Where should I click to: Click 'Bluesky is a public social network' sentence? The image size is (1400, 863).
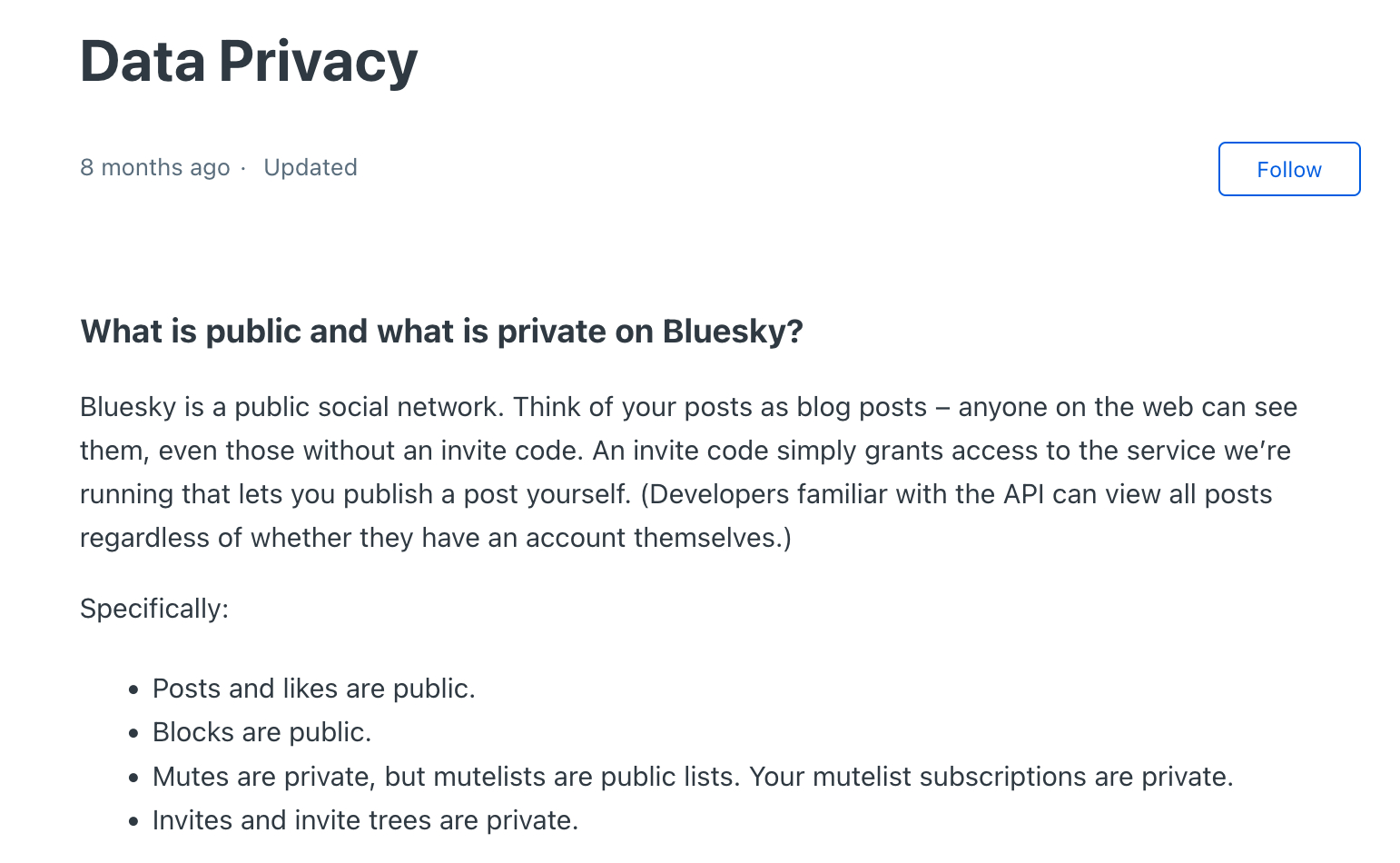(x=291, y=407)
